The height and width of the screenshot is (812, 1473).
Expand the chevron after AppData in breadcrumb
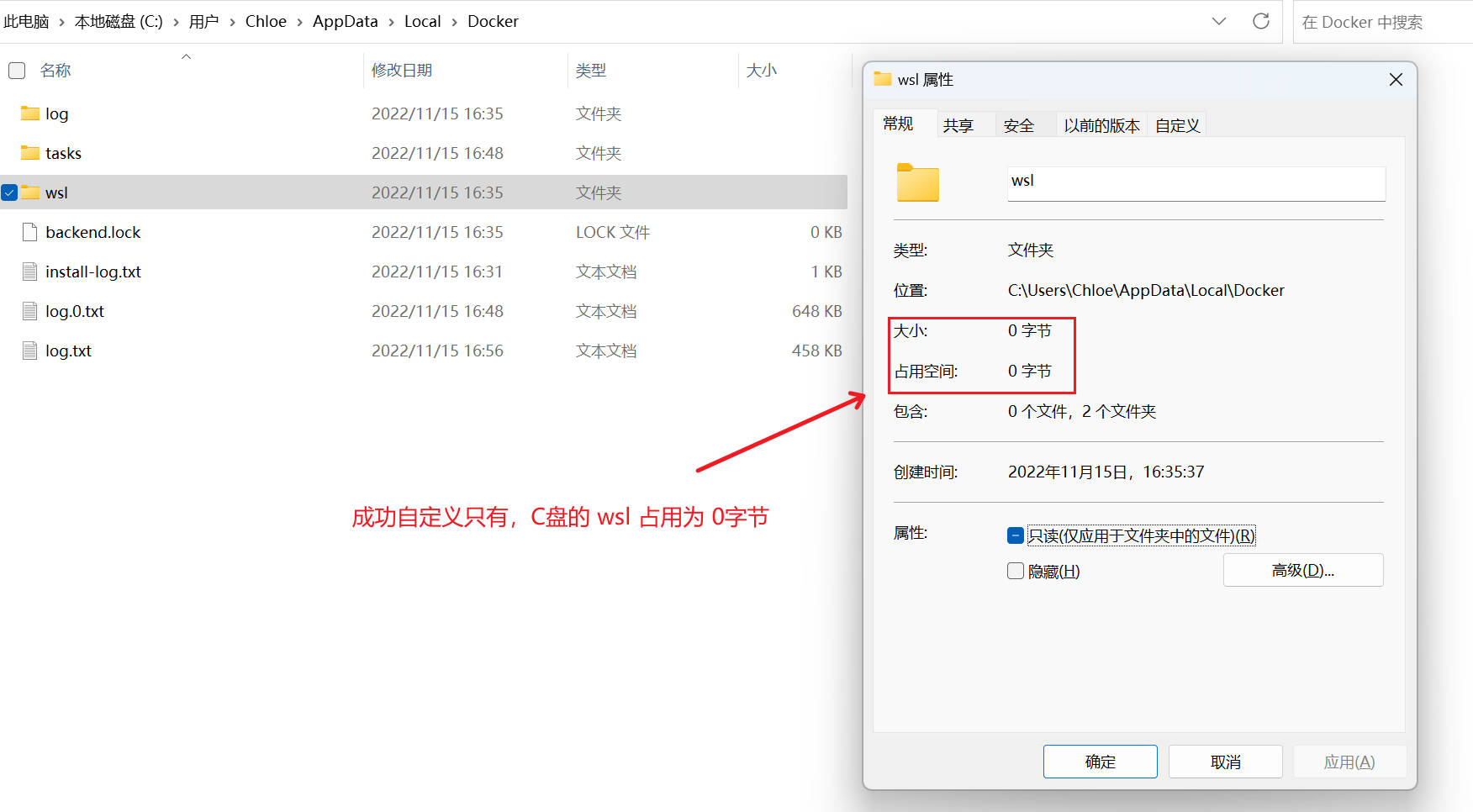(x=391, y=22)
